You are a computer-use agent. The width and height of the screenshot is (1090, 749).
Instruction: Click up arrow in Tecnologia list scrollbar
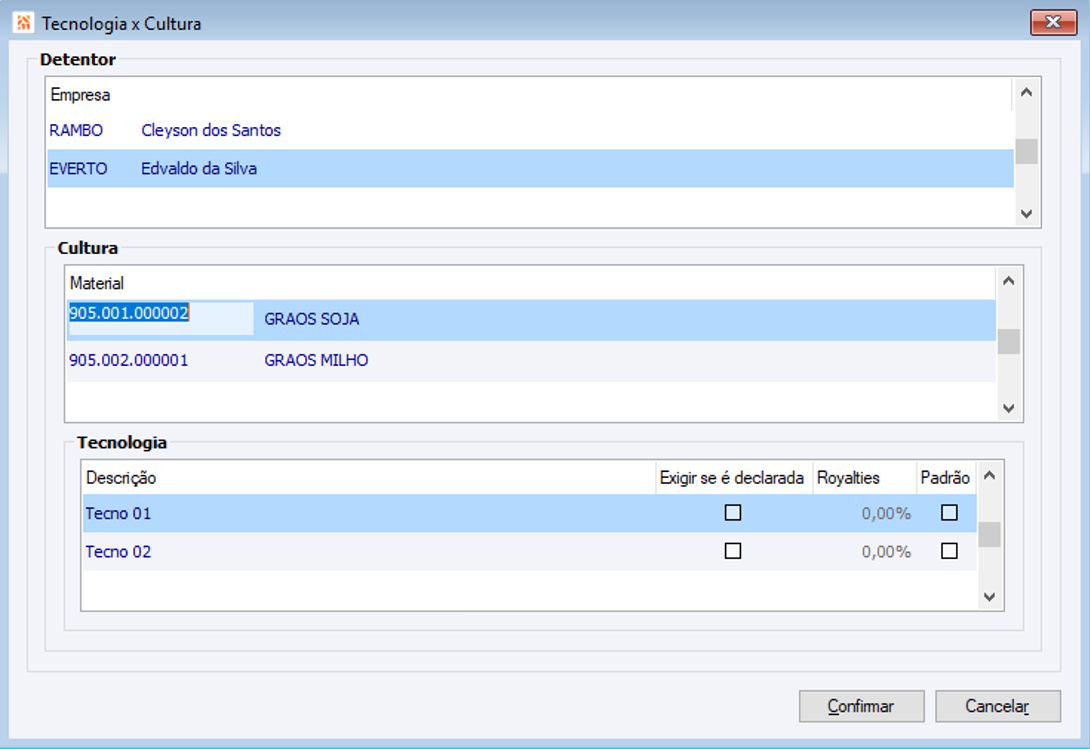pos(990,476)
